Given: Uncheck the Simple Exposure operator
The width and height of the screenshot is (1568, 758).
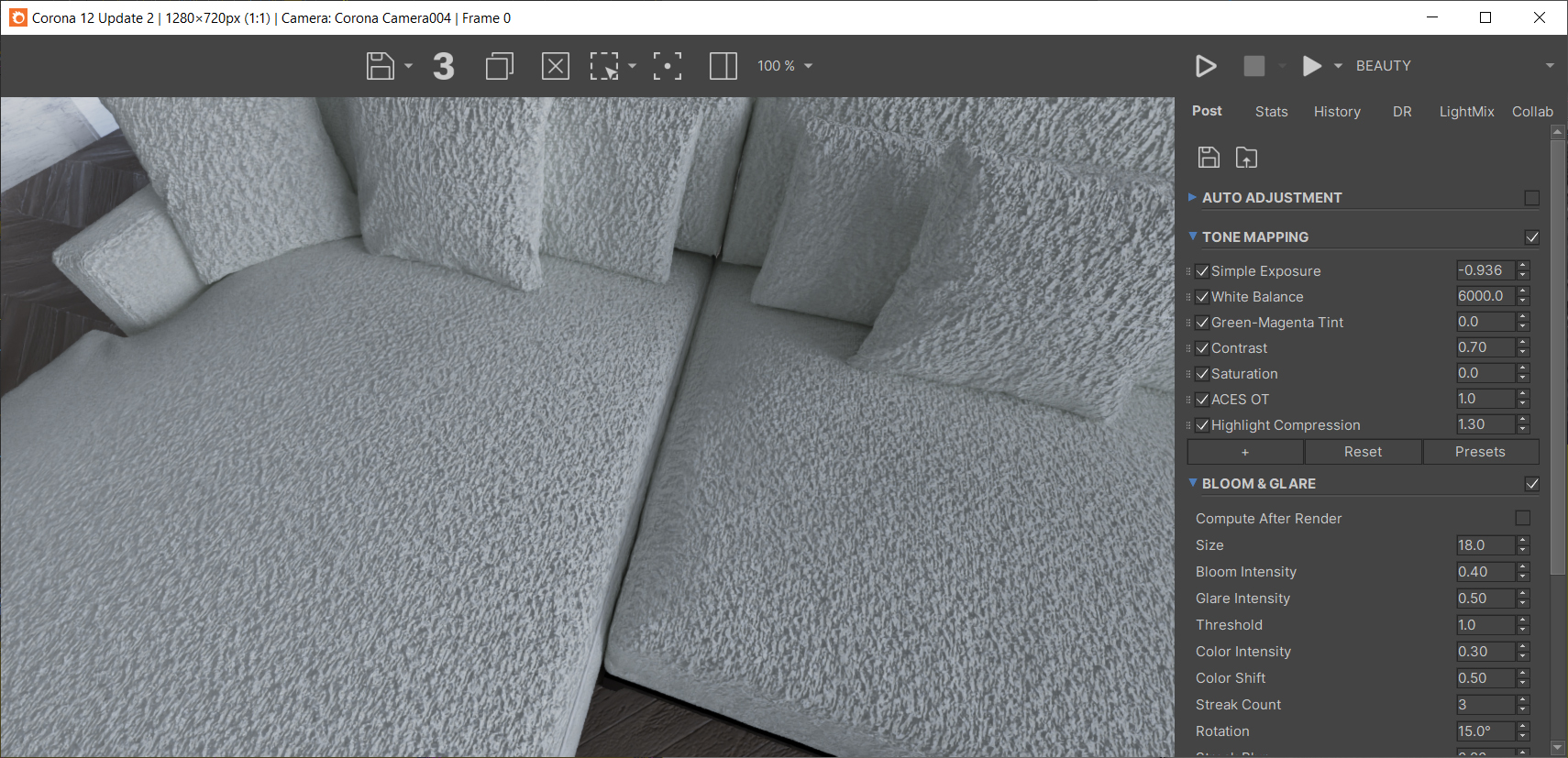Looking at the screenshot, I should tap(1202, 271).
